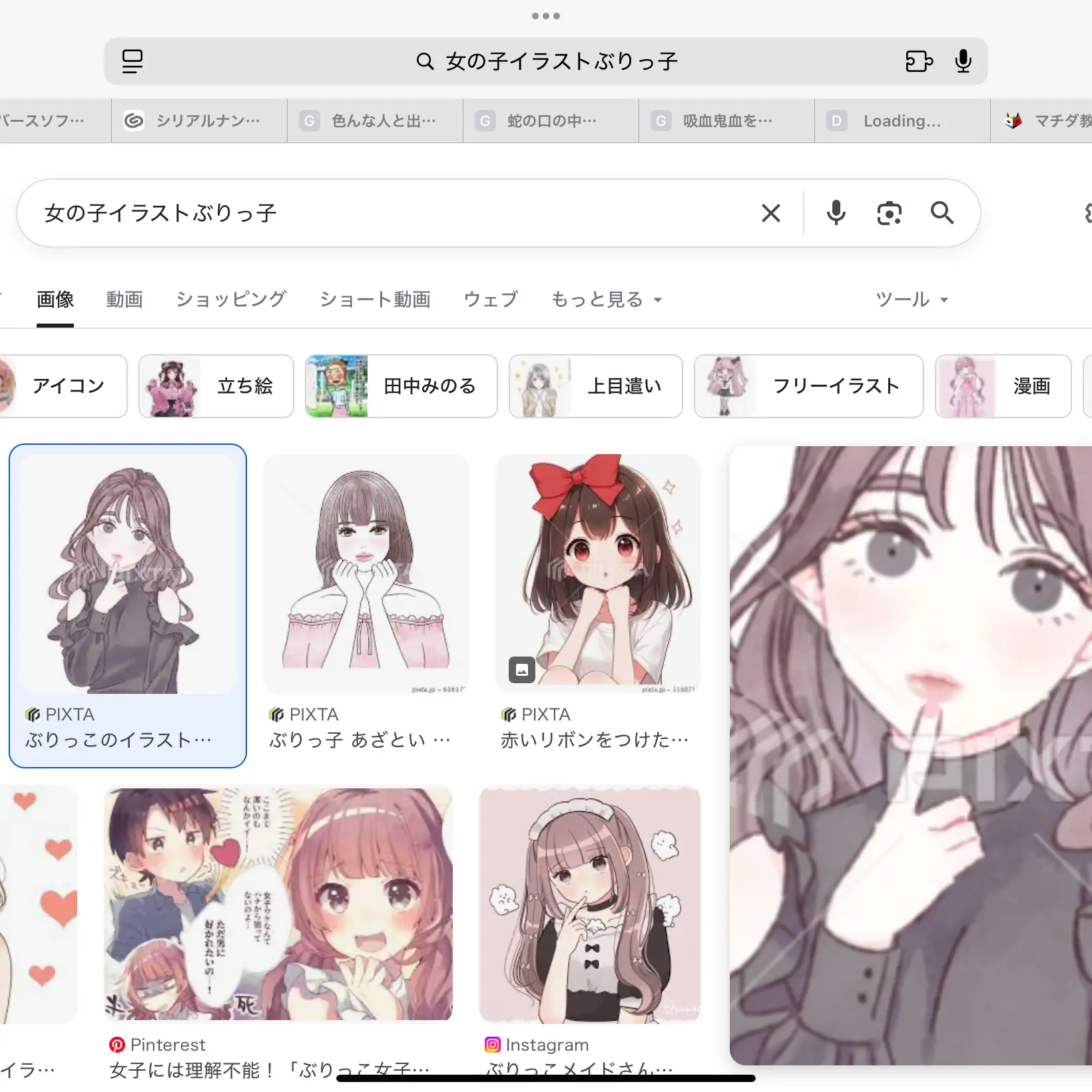Viewport: 1092px width, 1092px height.
Task: Open the ツール dropdown menu
Action: 911,300
